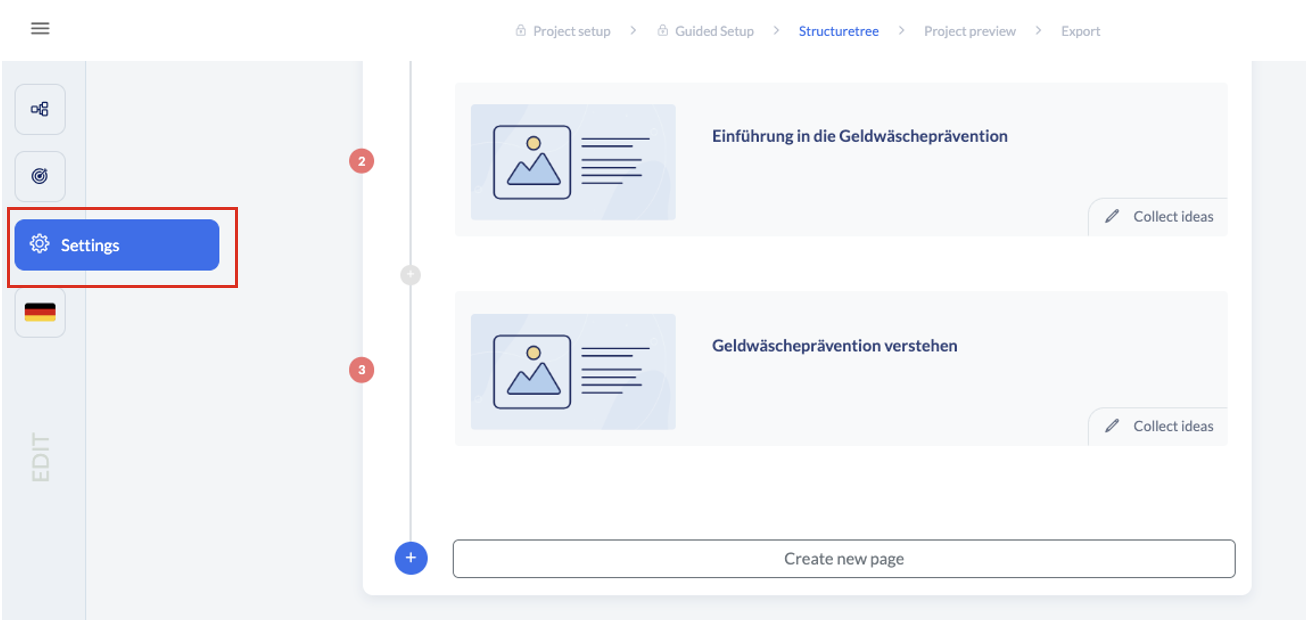
Task: Click the blue plus add-page button
Action: pyautogui.click(x=411, y=558)
